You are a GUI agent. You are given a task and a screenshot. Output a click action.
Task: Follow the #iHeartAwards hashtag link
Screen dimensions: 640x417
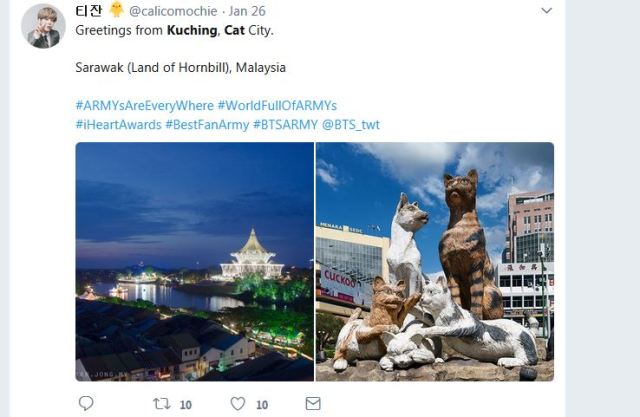118,124
